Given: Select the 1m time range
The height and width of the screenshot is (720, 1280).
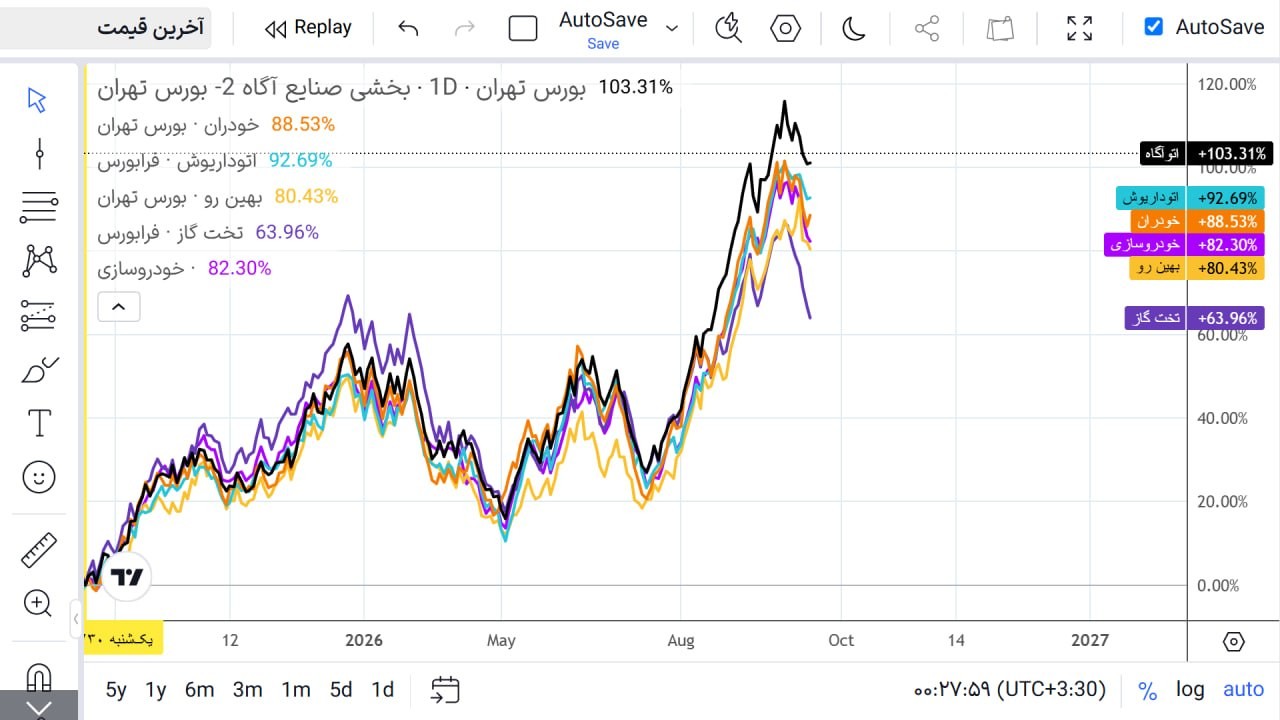Looking at the screenshot, I should 295,689.
